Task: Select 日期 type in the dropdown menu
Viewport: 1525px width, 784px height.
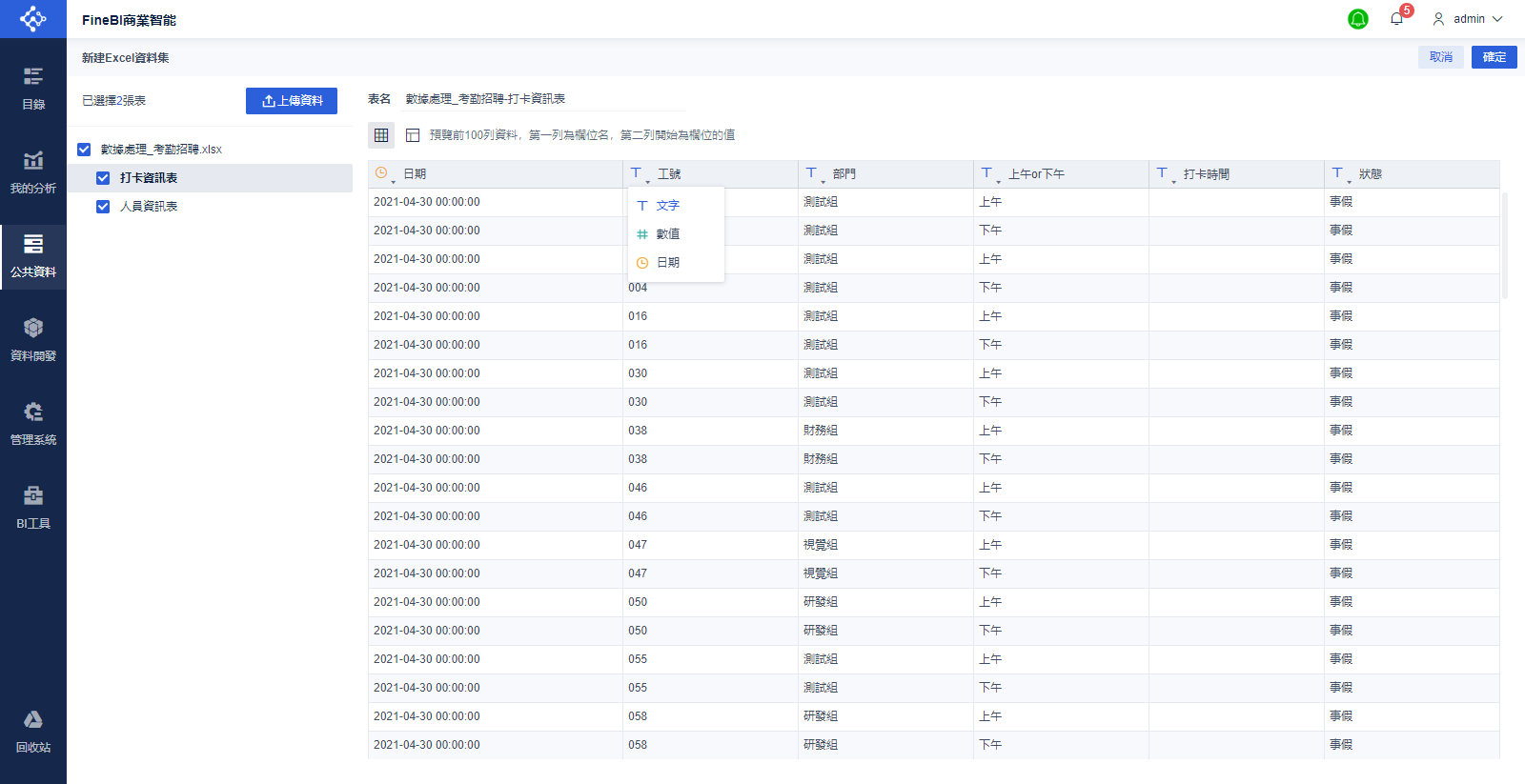Action: point(667,263)
